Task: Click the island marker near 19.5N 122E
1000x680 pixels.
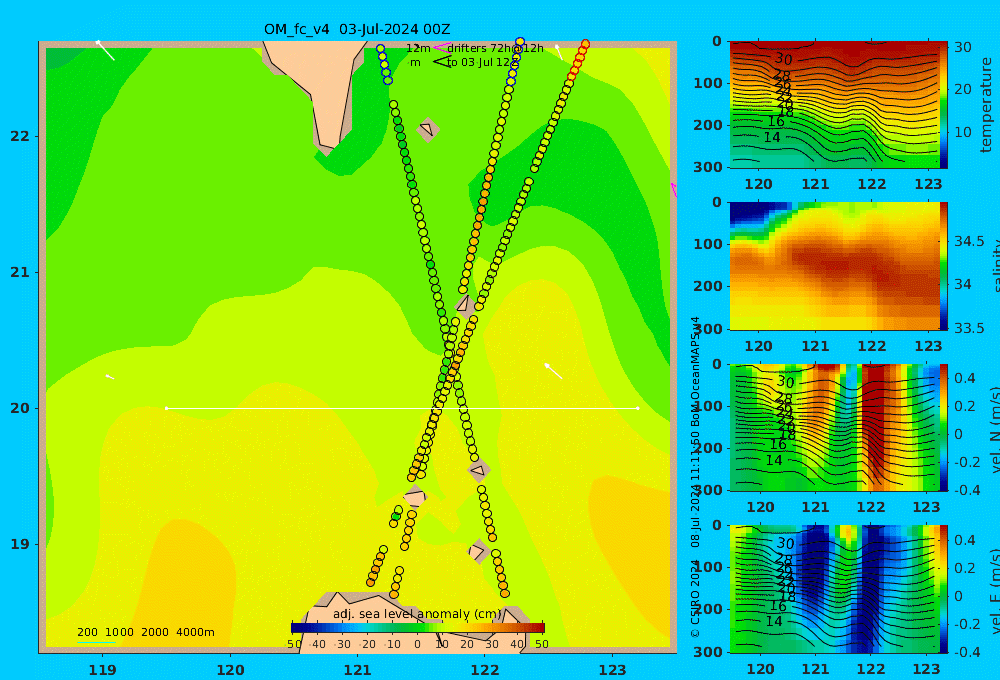Action: click(x=478, y=471)
